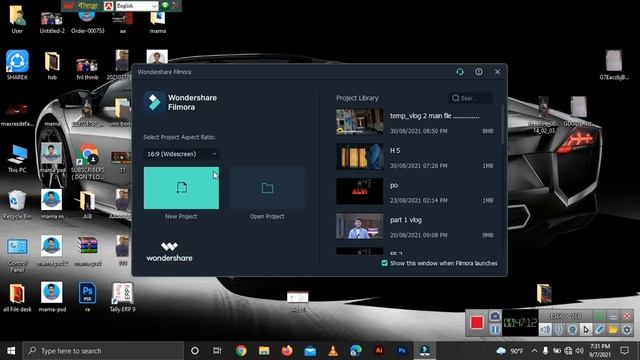Select the Recycle Bin icon
This screenshot has width=640, height=360.
(x=17, y=205)
